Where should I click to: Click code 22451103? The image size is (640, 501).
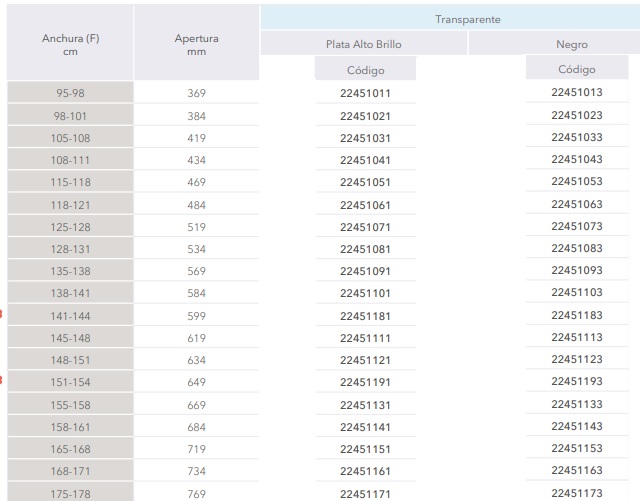577,292
